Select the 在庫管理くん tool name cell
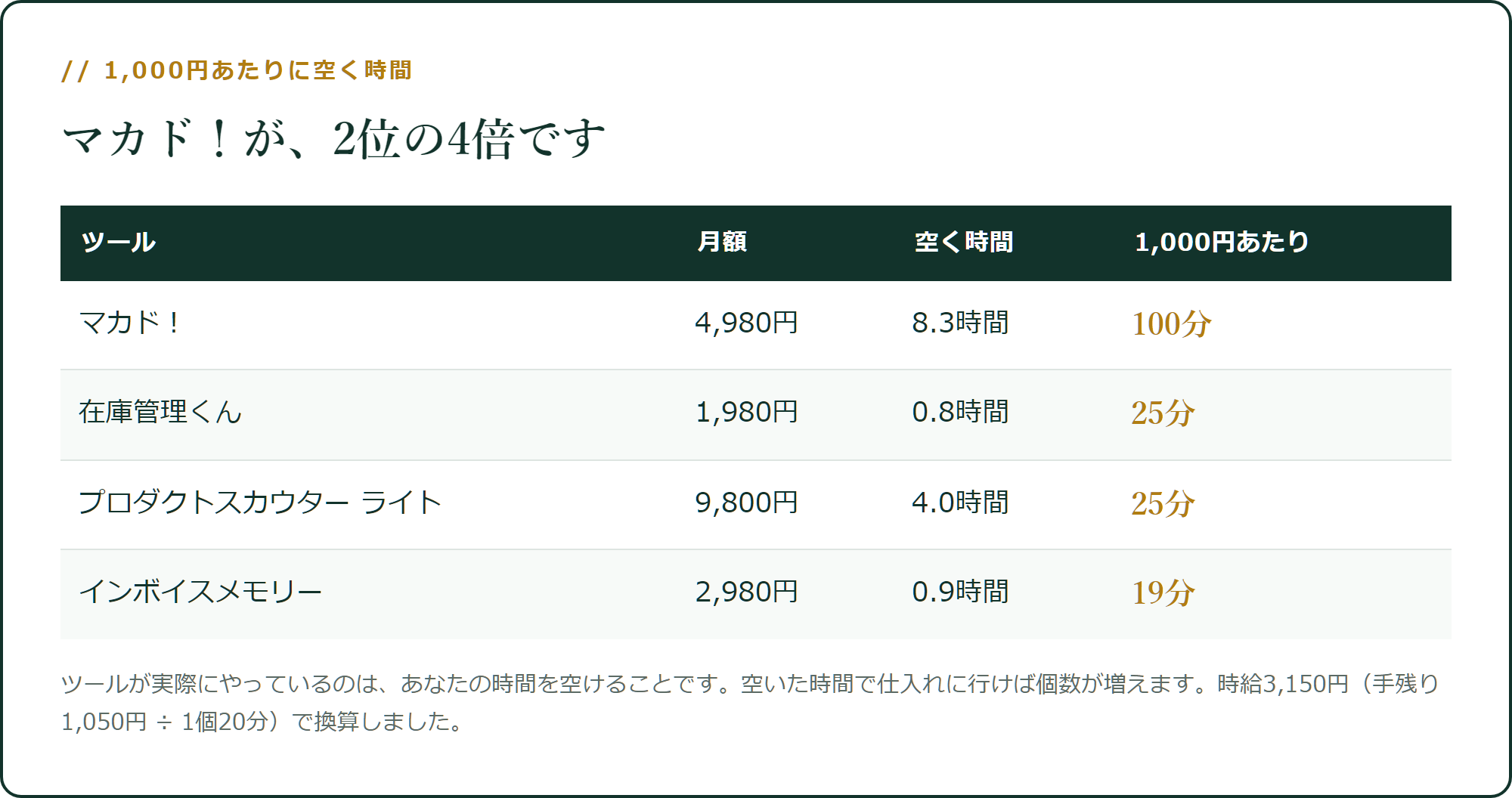 [x=160, y=412]
